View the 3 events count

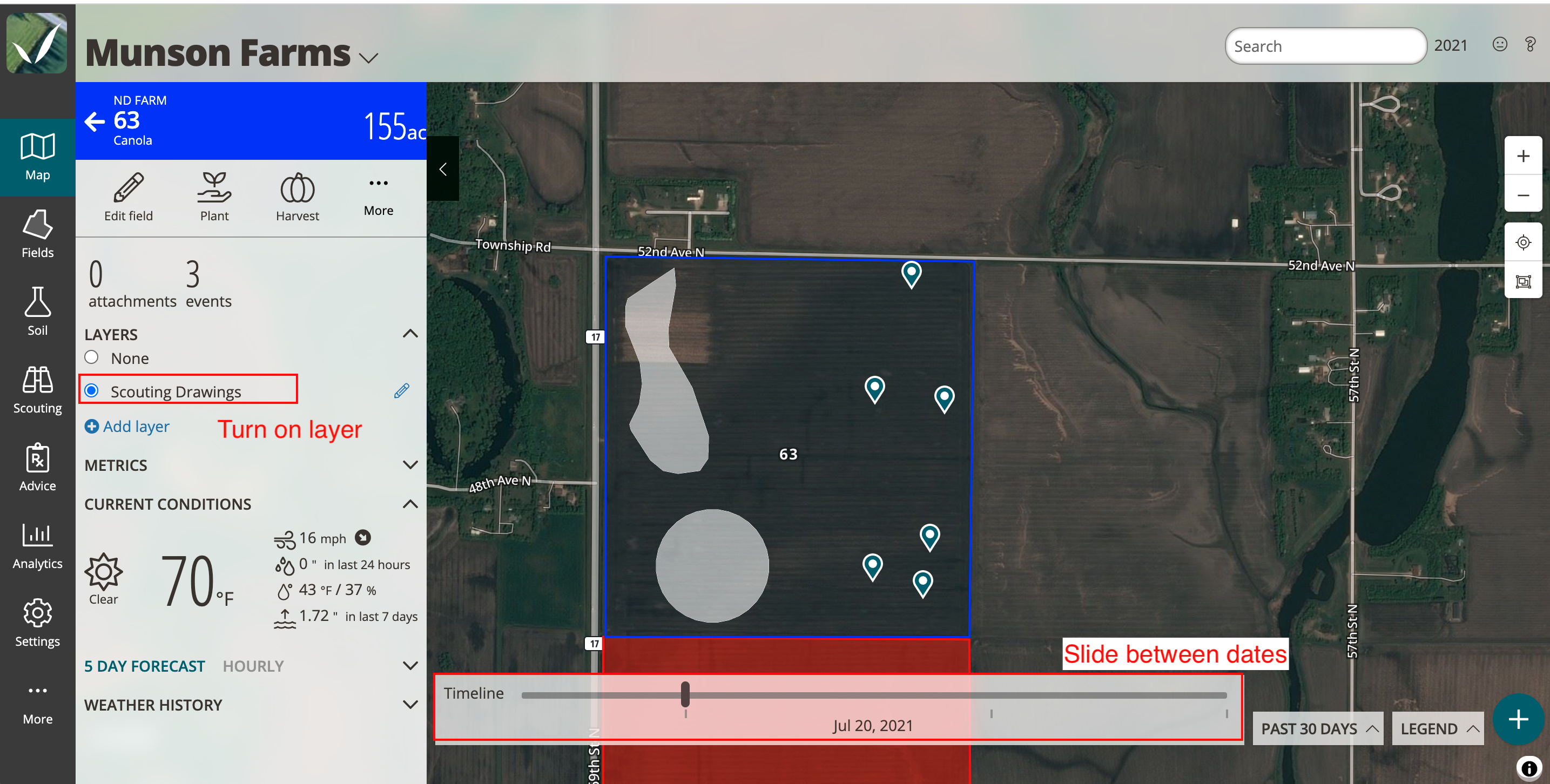coord(208,283)
